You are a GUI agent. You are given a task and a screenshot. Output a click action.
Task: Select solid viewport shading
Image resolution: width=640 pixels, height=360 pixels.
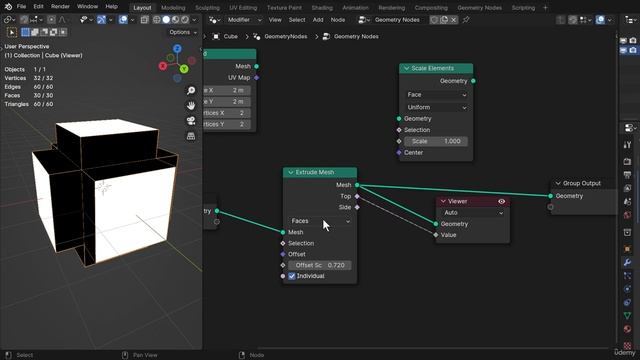click(x=166, y=20)
